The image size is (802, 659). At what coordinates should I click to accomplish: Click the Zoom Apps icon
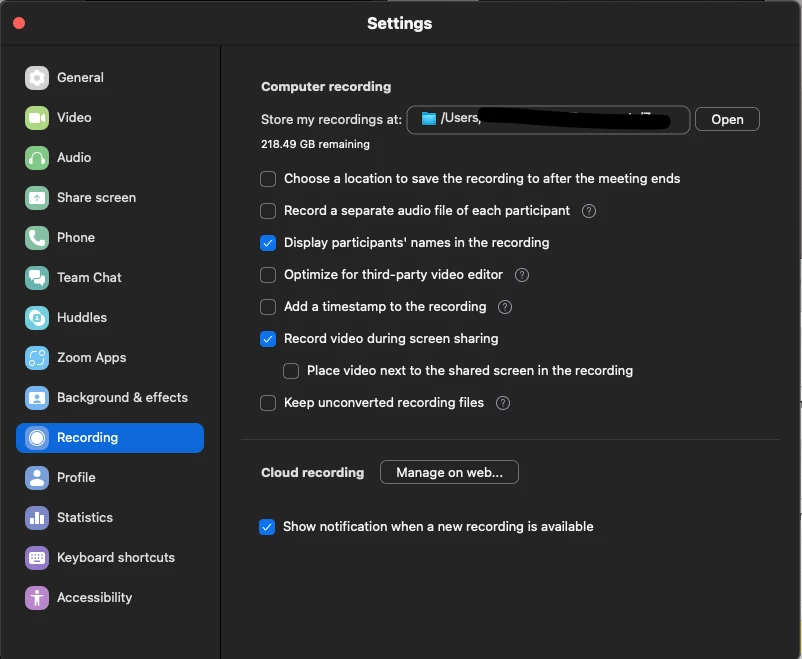tap(37, 358)
